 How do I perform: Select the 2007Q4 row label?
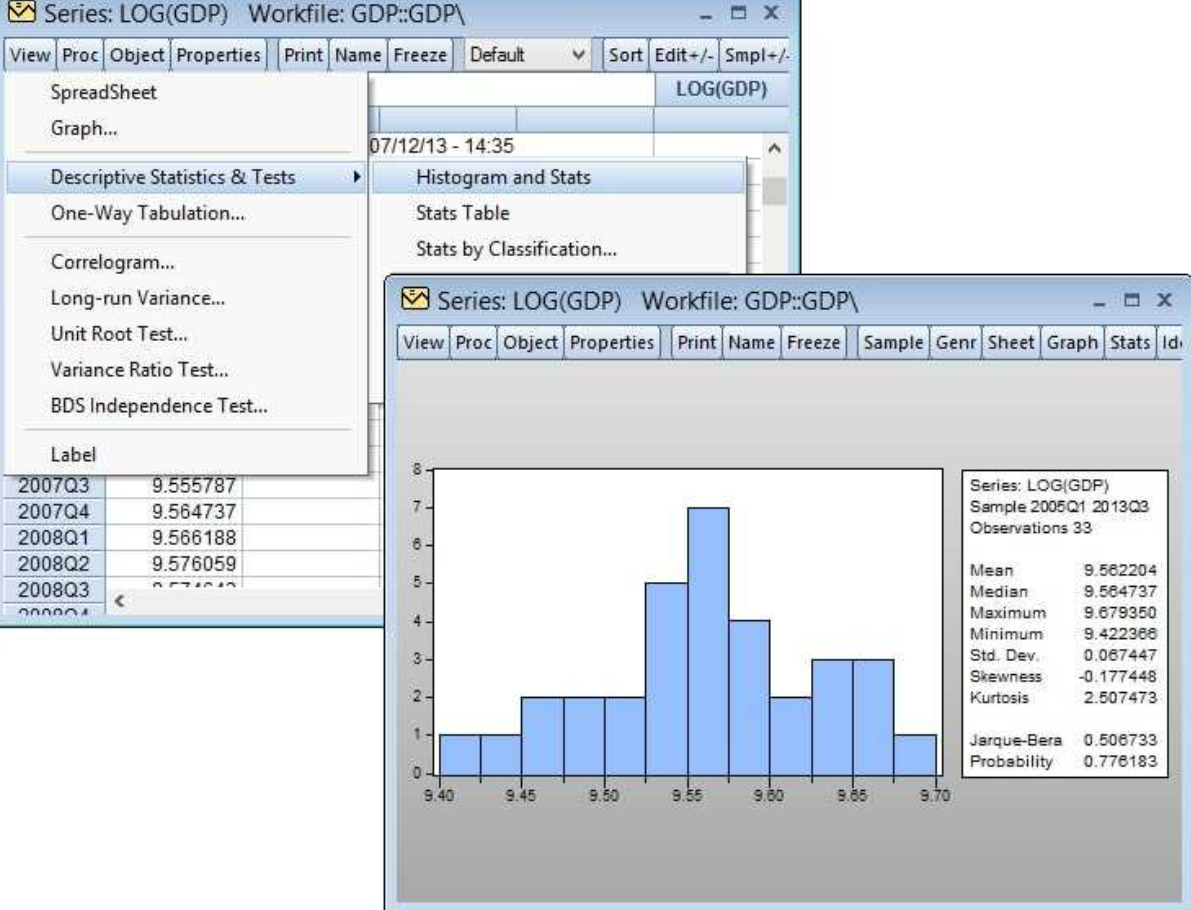tap(53, 512)
